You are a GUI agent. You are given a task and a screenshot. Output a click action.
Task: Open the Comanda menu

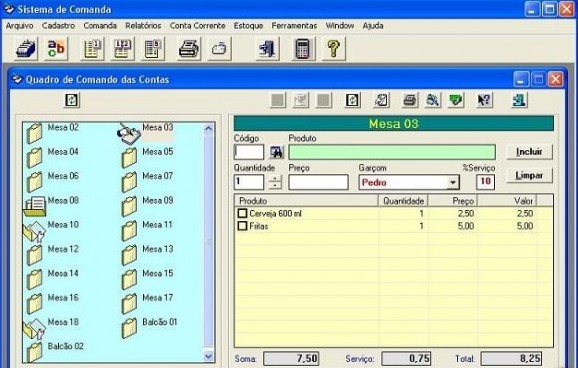(100, 25)
